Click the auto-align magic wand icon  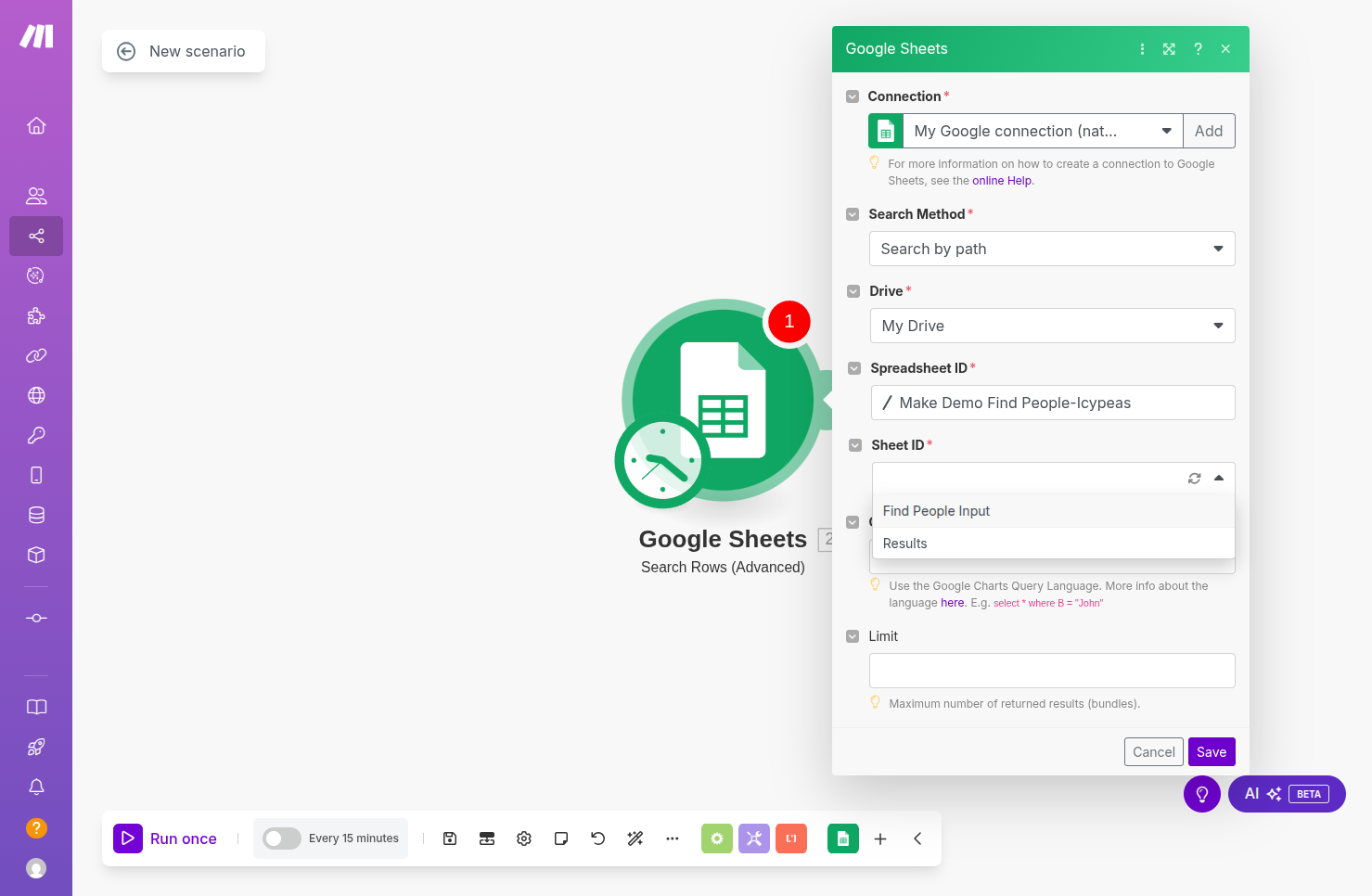(635, 838)
